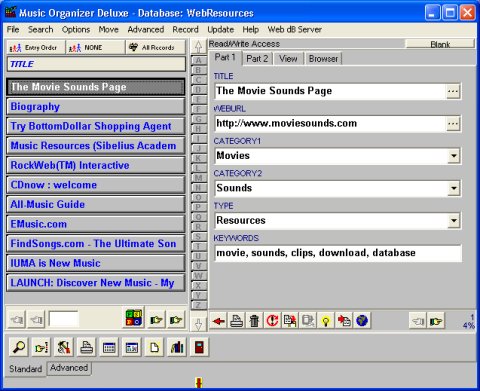The image size is (480, 391).
Task: Click the NONE sort button
Action: pos(95,47)
